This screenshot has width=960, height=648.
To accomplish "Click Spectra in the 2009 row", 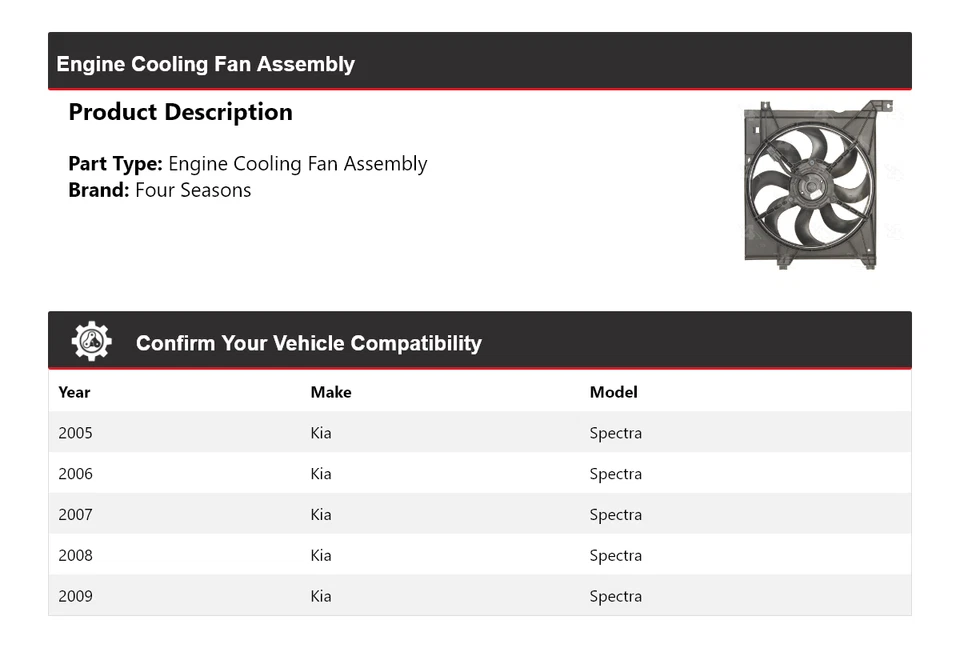I will click(615, 597).
